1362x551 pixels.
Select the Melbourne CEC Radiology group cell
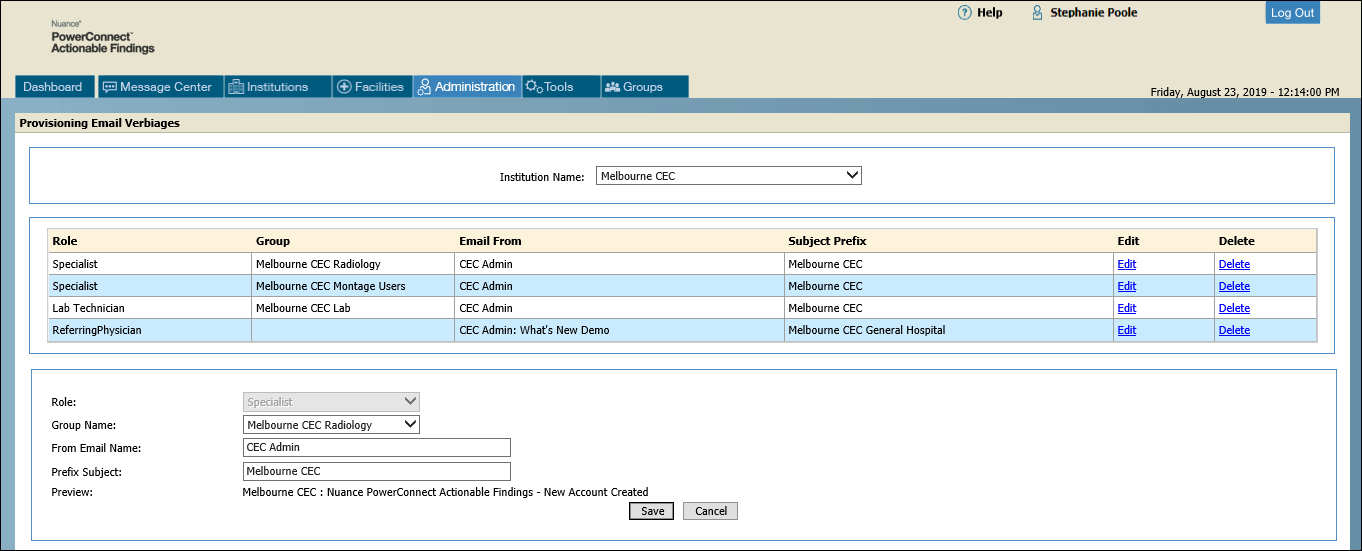point(353,264)
